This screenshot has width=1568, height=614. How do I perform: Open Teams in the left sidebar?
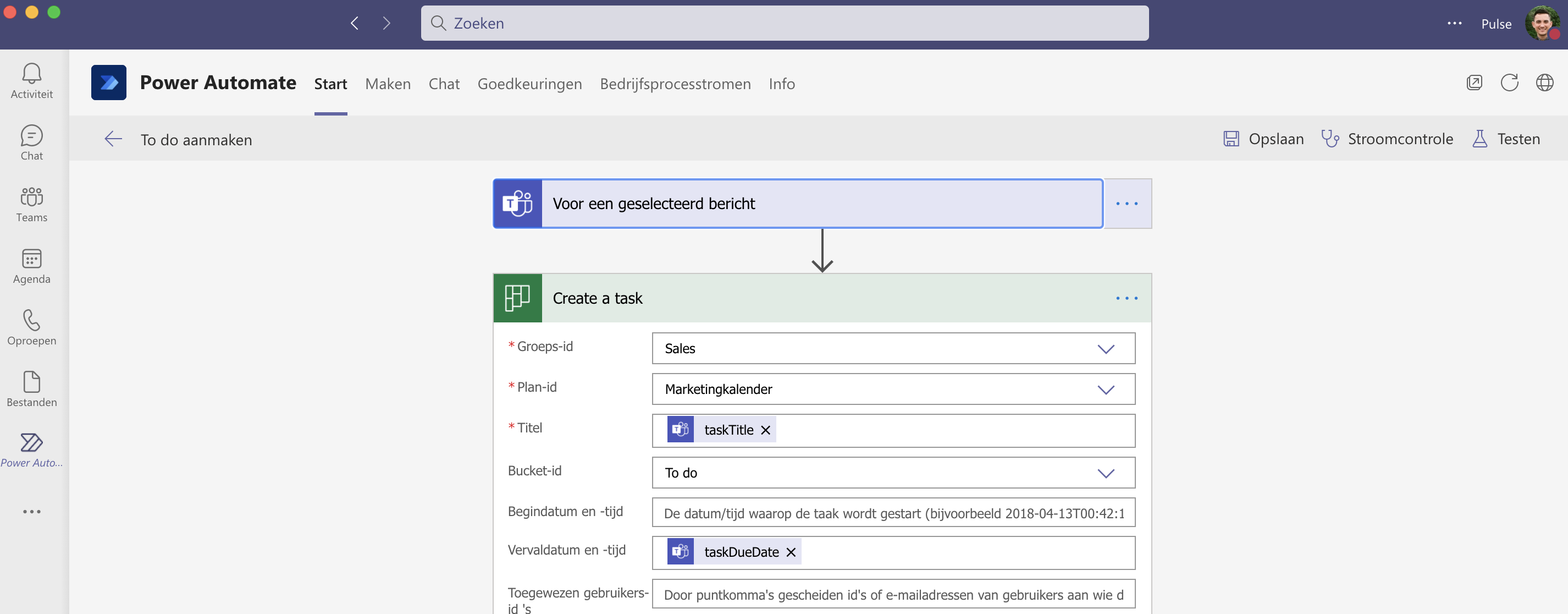coord(32,205)
